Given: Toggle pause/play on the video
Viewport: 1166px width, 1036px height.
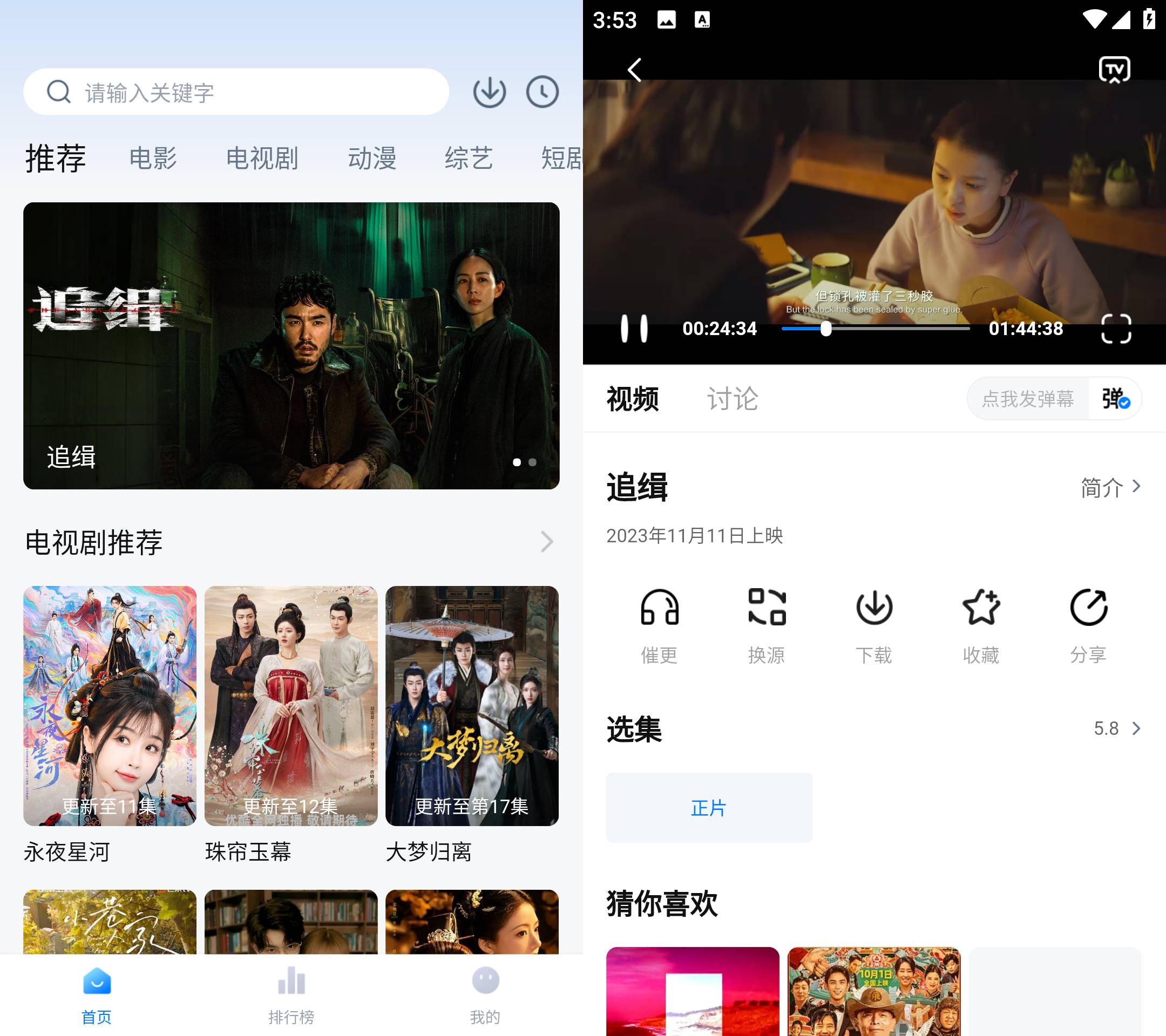Looking at the screenshot, I should [633, 328].
